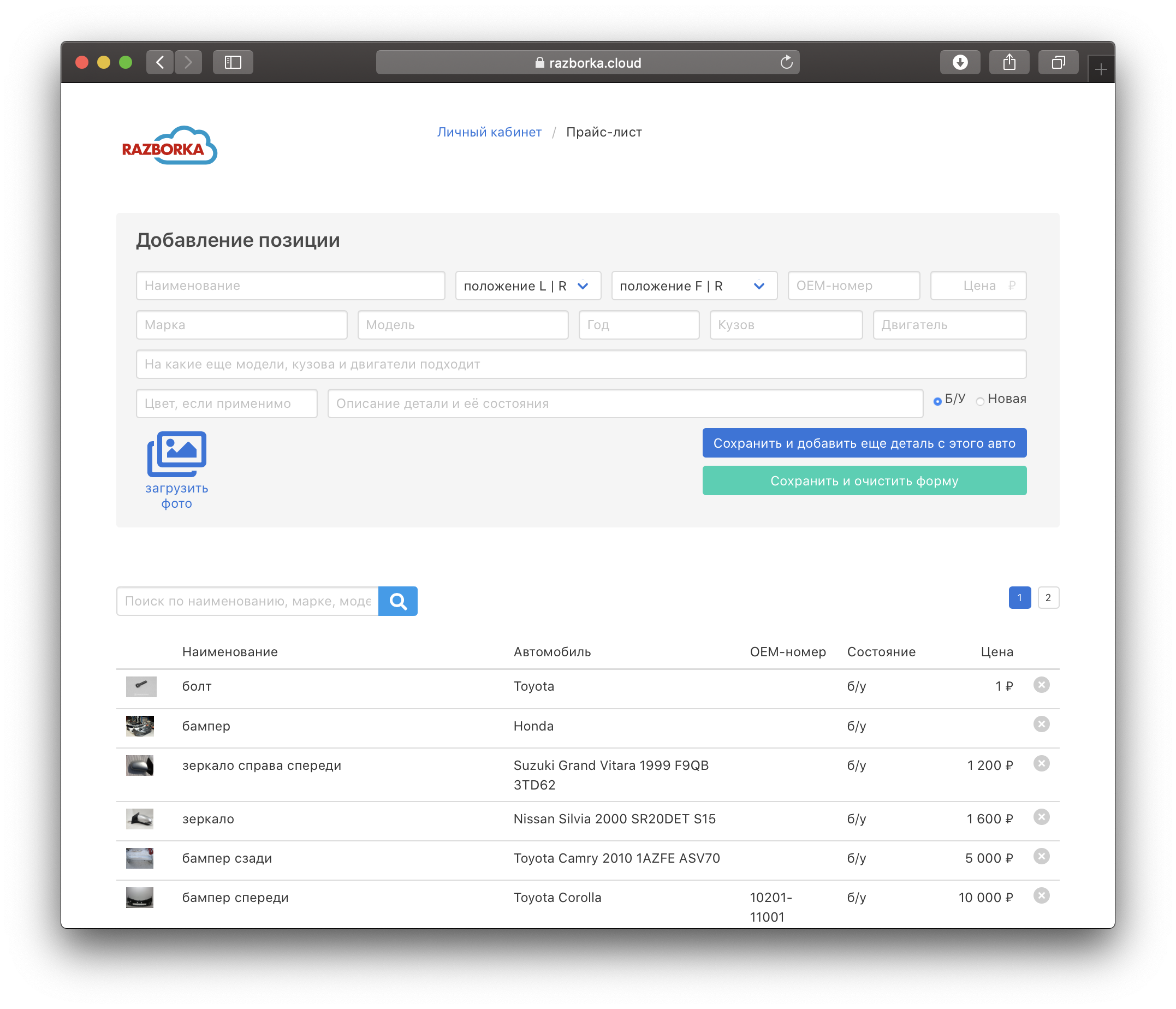Select the Новая radio button
Image resolution: width=1176 pixels, height=1009 pixels.
click(980, 401)
